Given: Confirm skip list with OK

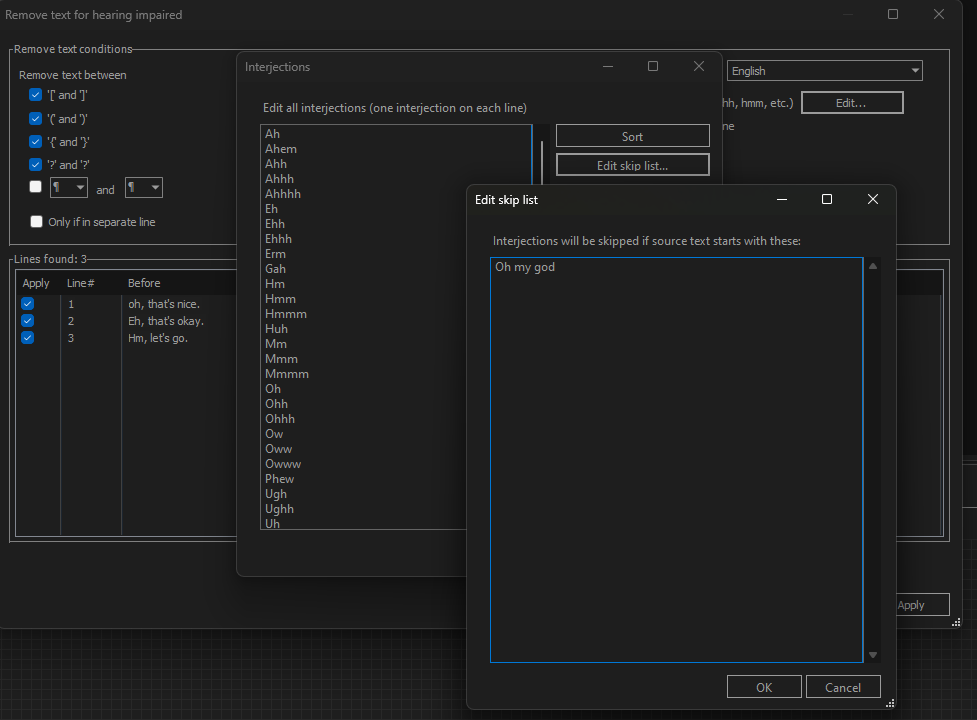Looking at the screenshot, I should (x=763, y=687).
